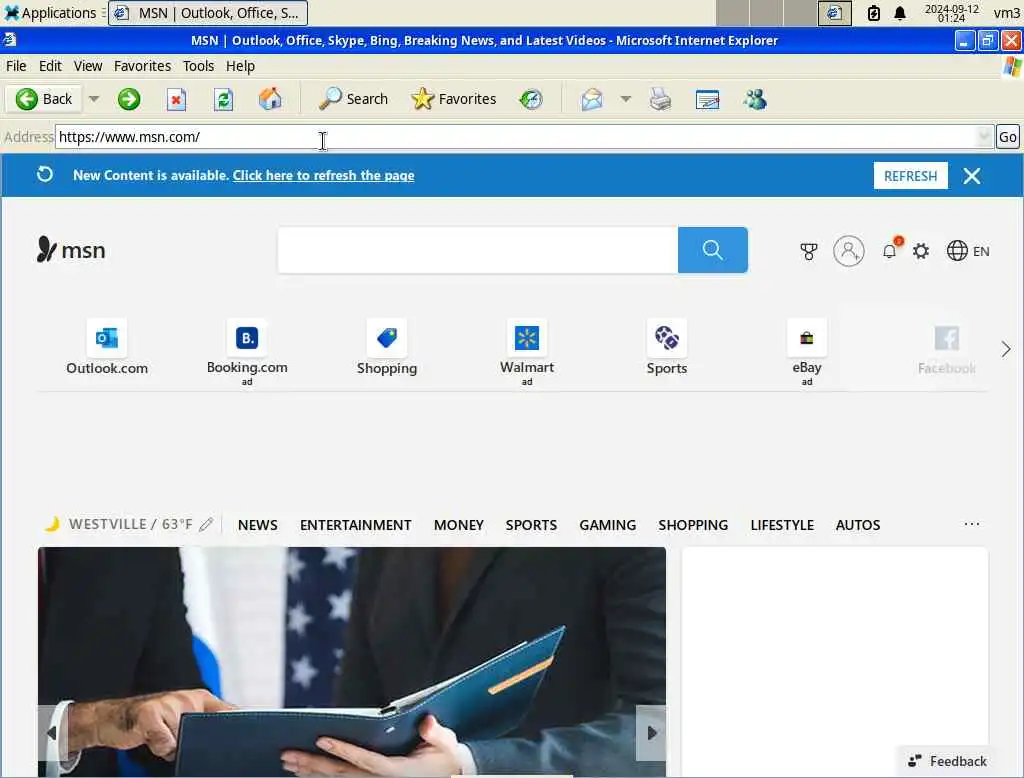Open the Outlook.com shortcut
This screenshot has width=1024, height=778.
click(107, 348)
